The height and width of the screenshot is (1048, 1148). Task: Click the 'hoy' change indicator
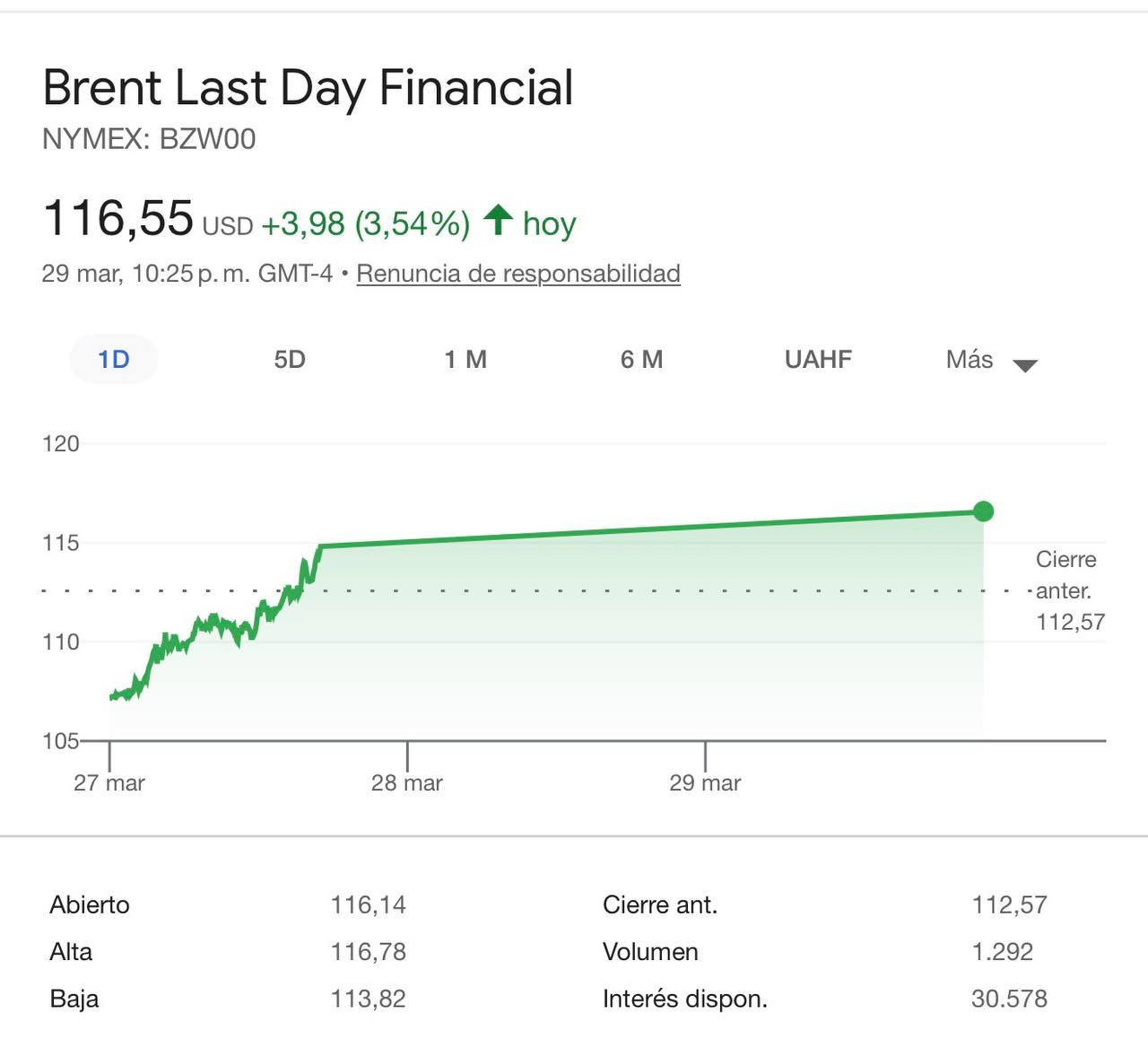[x=549, y=224]
